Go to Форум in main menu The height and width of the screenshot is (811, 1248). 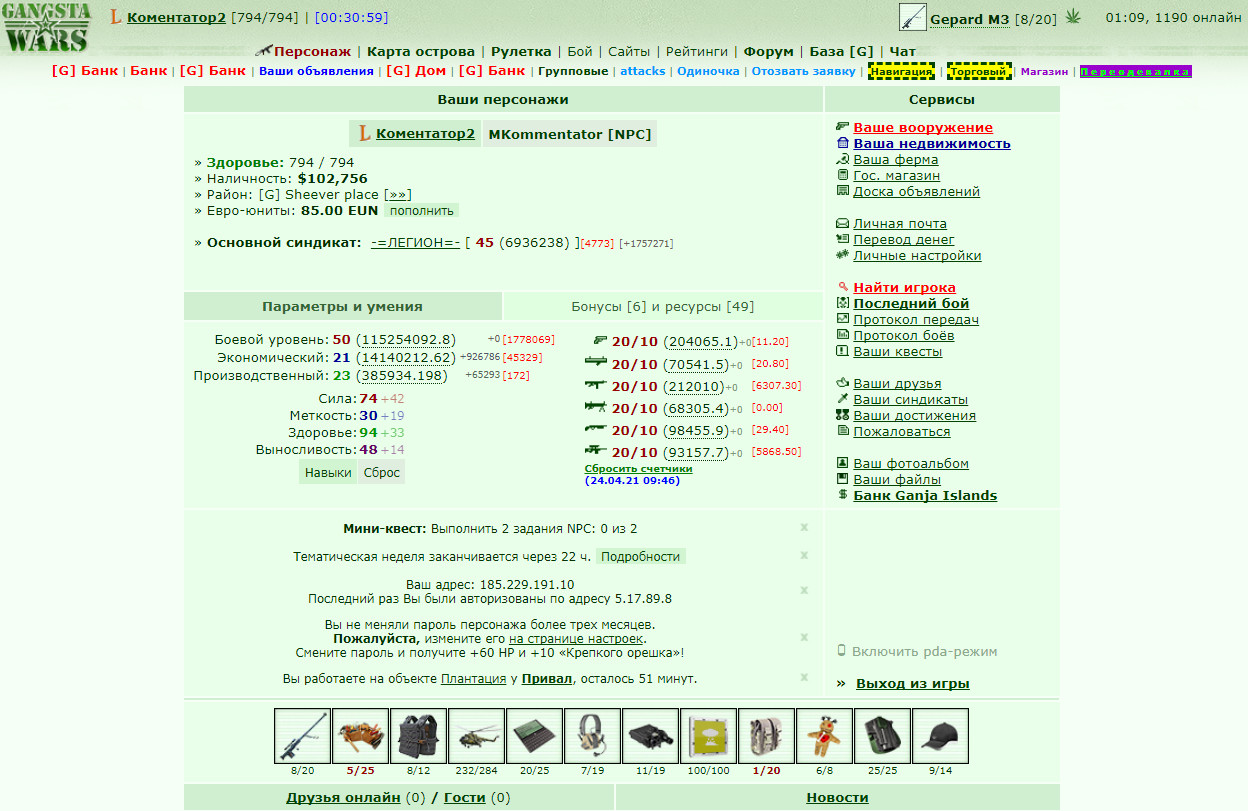[768, 51]
